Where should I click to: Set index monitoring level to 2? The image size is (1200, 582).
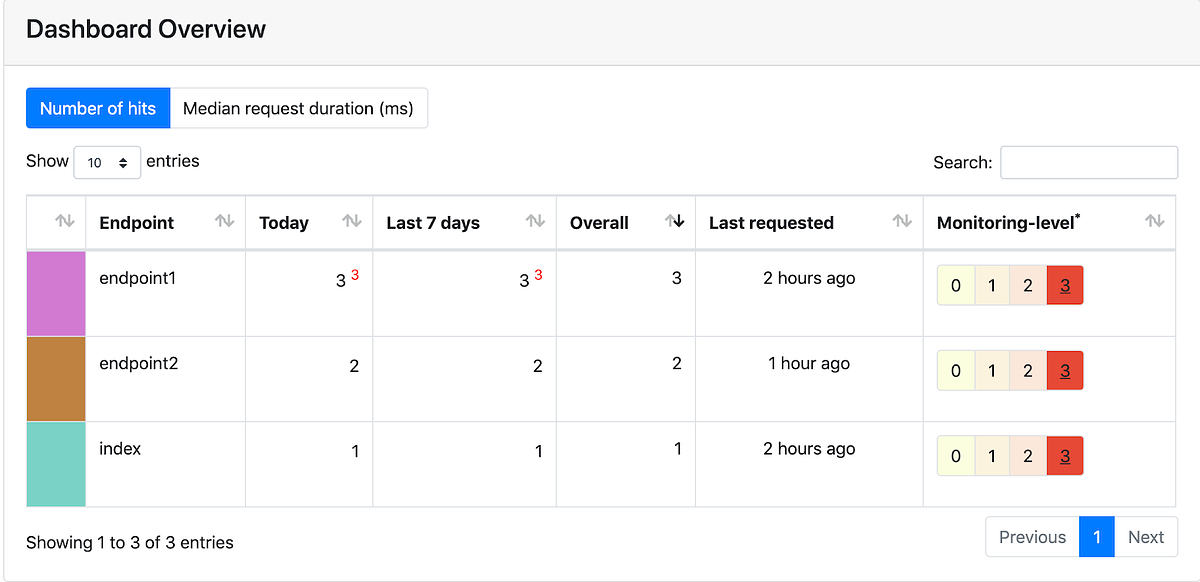(x=1028, y=456)
